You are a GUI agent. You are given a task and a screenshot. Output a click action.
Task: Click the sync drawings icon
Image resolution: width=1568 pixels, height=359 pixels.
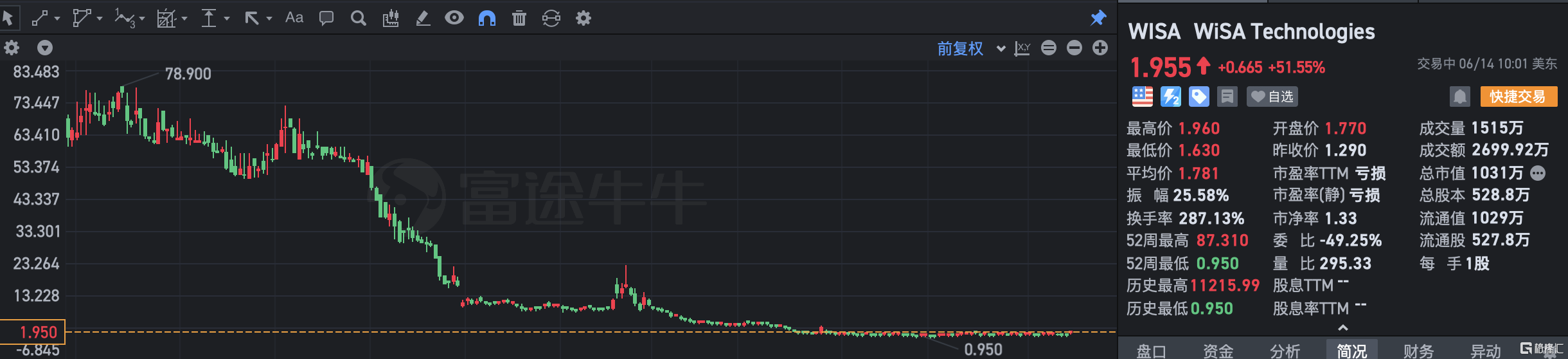coord(551,18)
